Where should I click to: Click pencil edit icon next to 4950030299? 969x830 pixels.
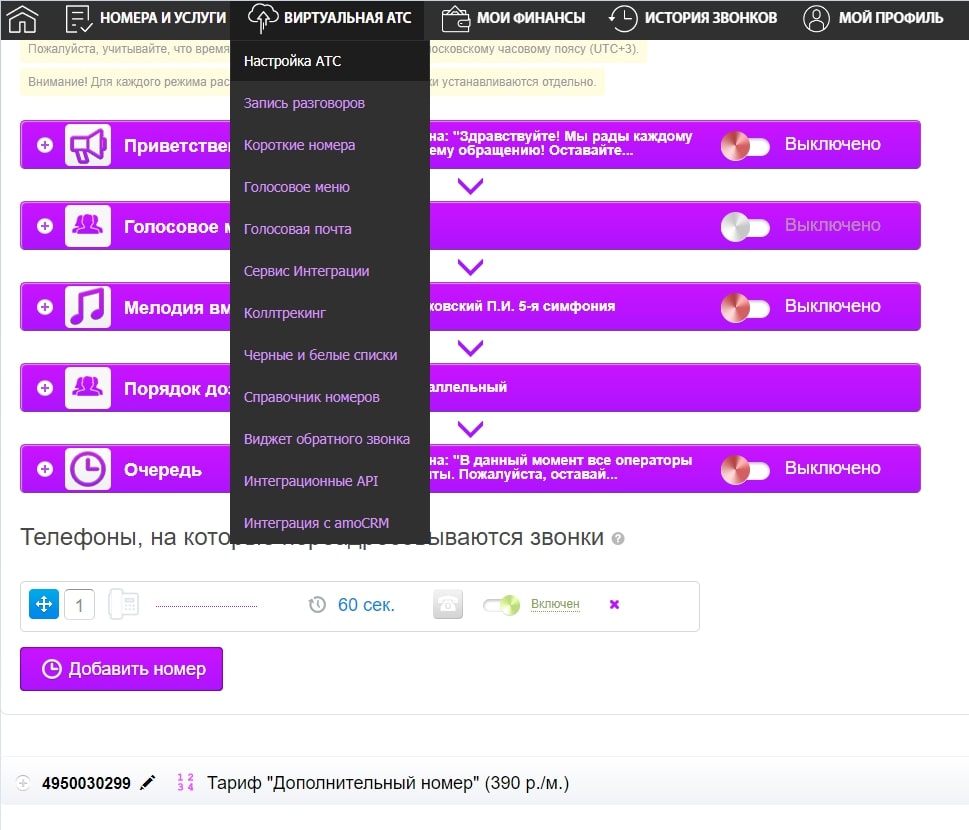[x=148, y=783]
